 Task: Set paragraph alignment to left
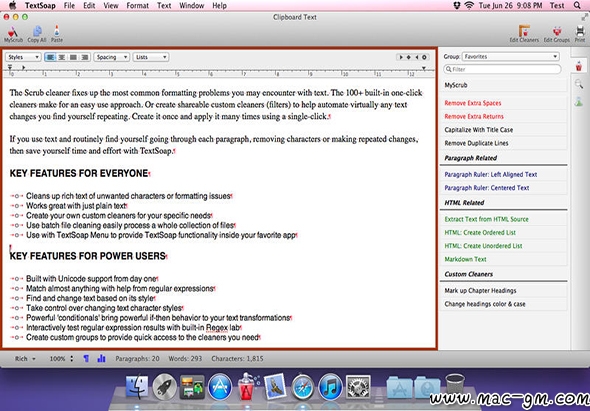pyautogui.click(x=50, y=57)
